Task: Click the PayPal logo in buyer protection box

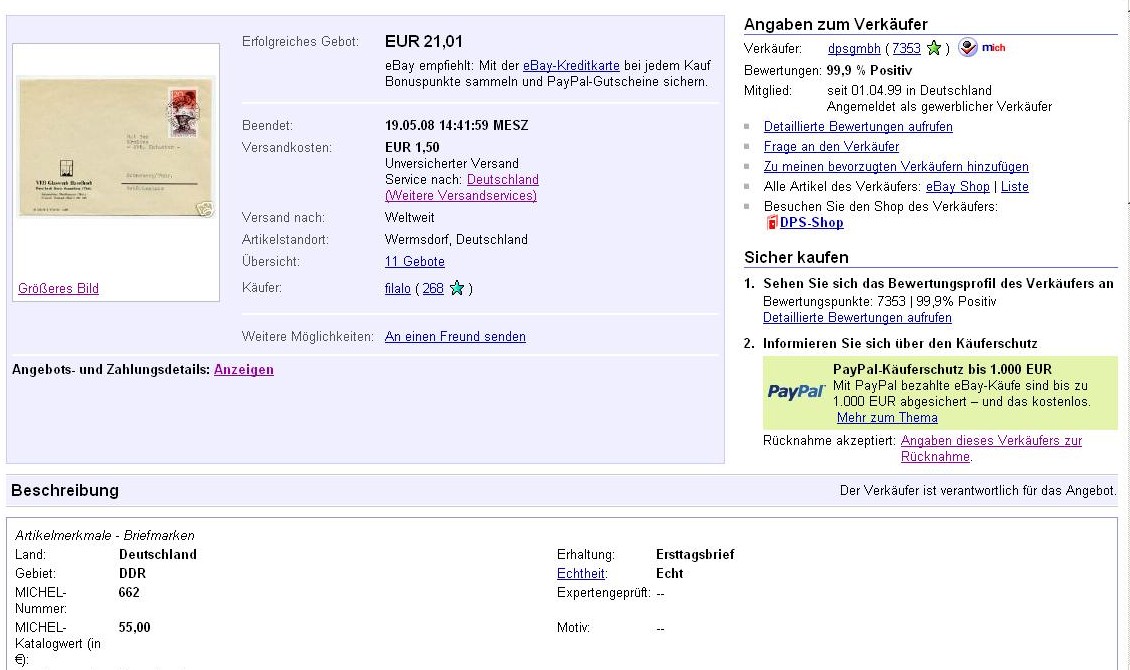Action: tap(796, 391)
